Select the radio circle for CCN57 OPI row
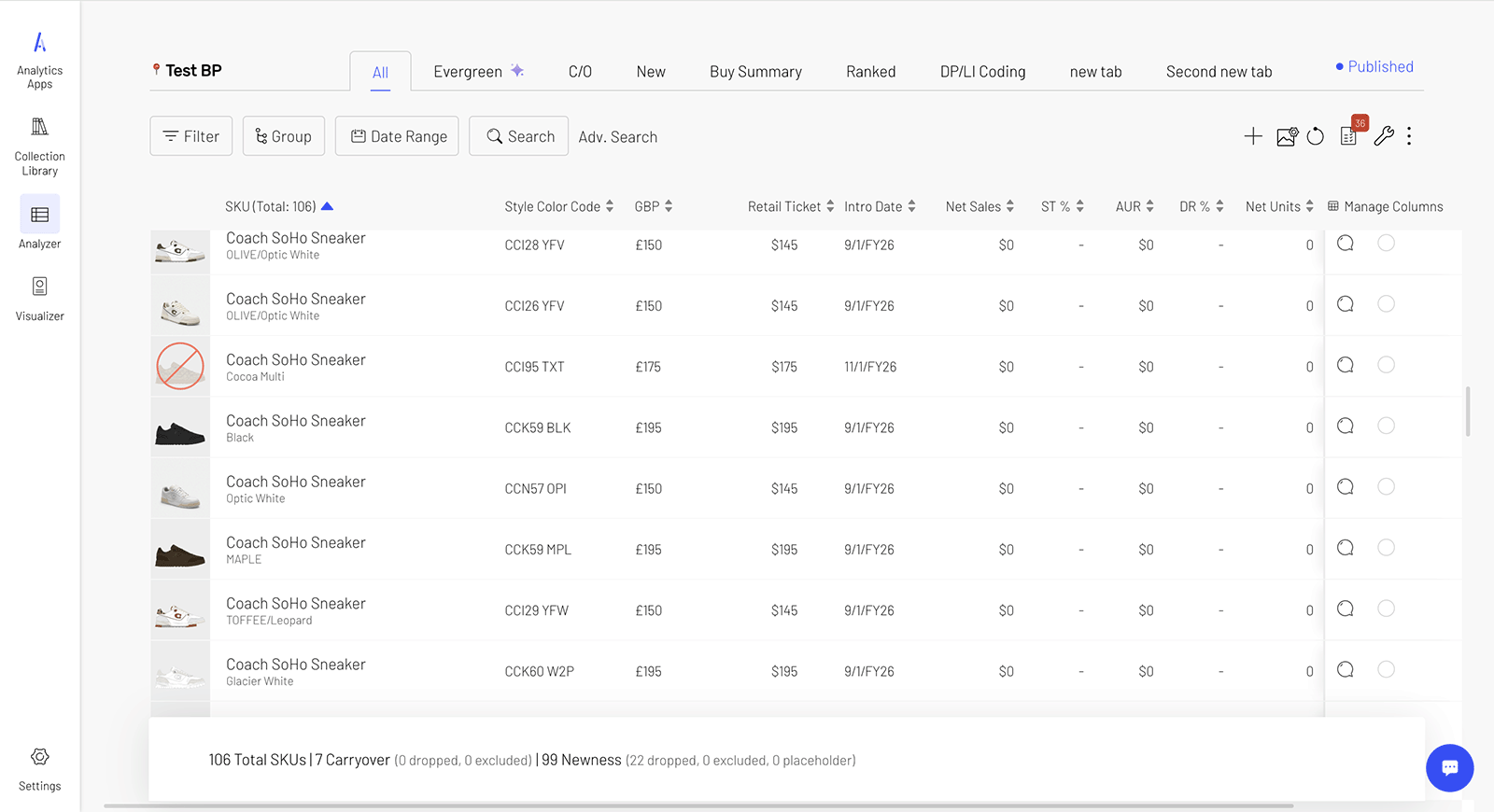The image size is (1494, 812). pos(1387,486)
